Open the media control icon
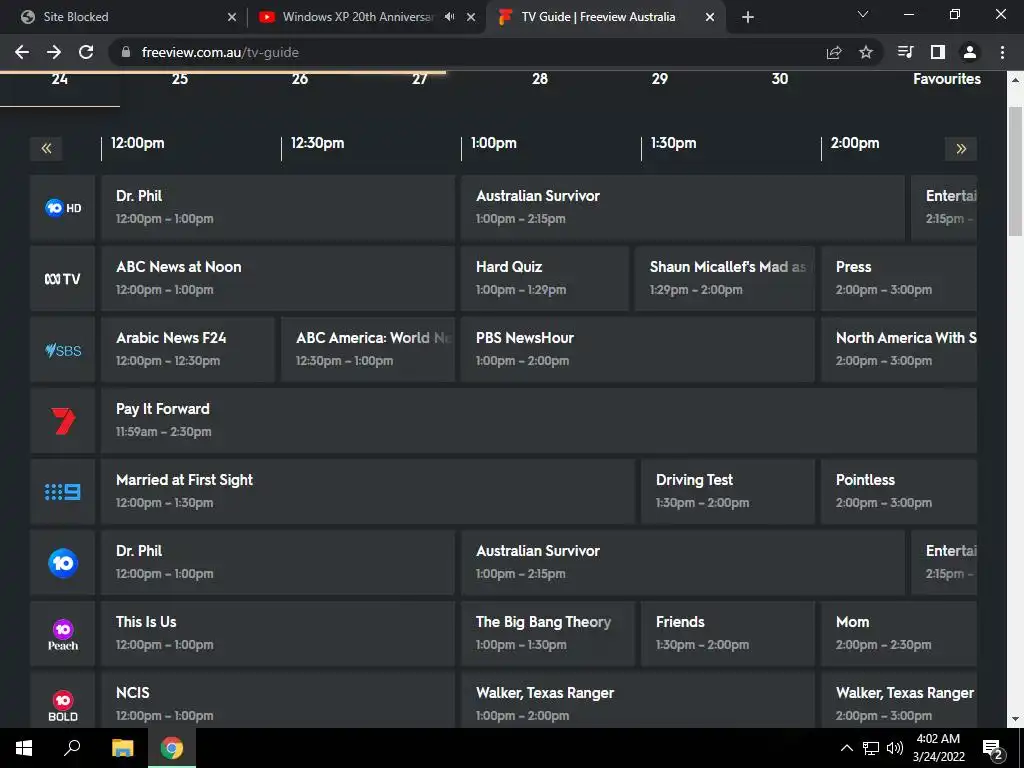Viewport: 1024px width, 768px height. [905, 52]
